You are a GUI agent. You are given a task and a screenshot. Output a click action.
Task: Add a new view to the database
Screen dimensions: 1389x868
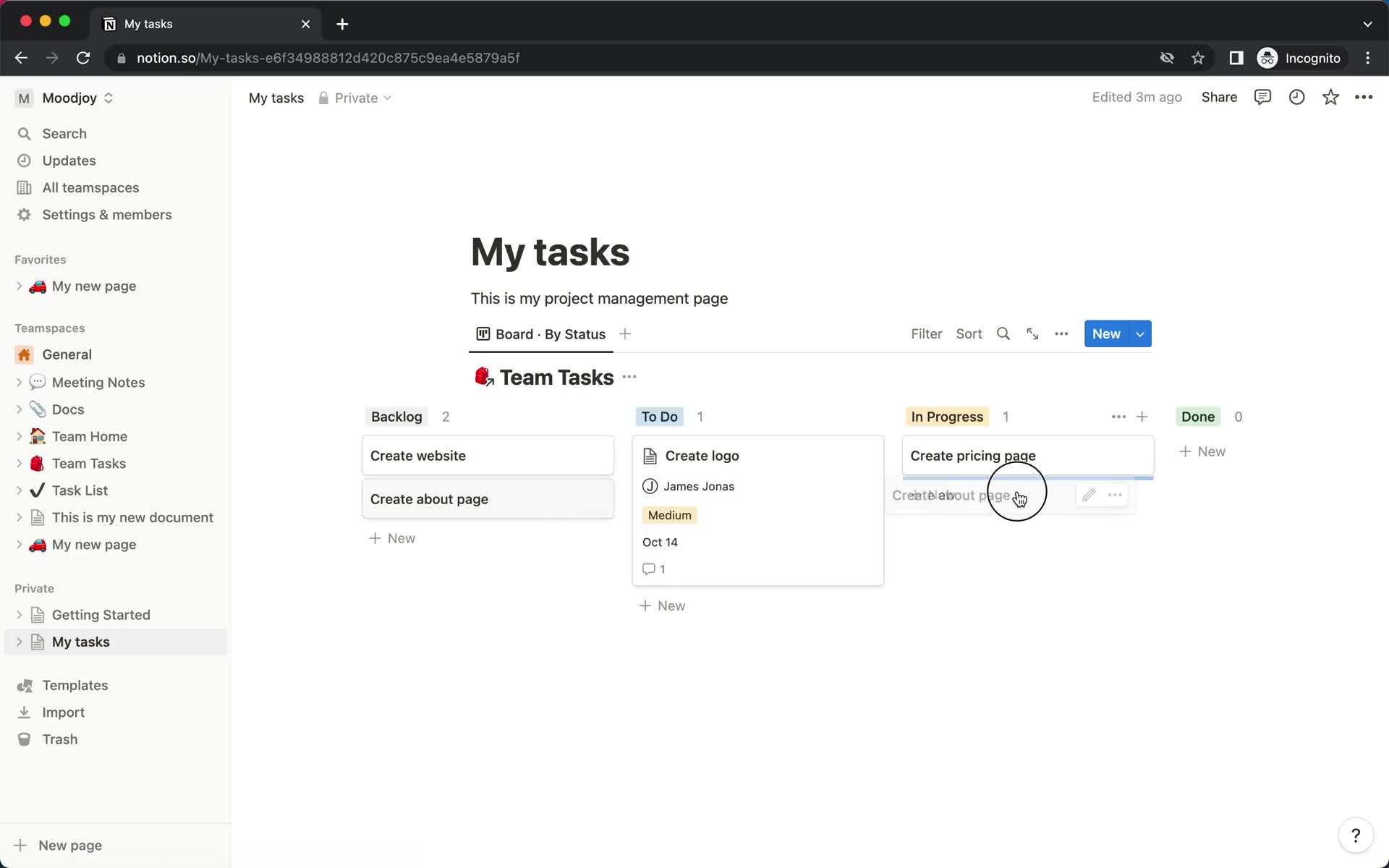[625, 333]
